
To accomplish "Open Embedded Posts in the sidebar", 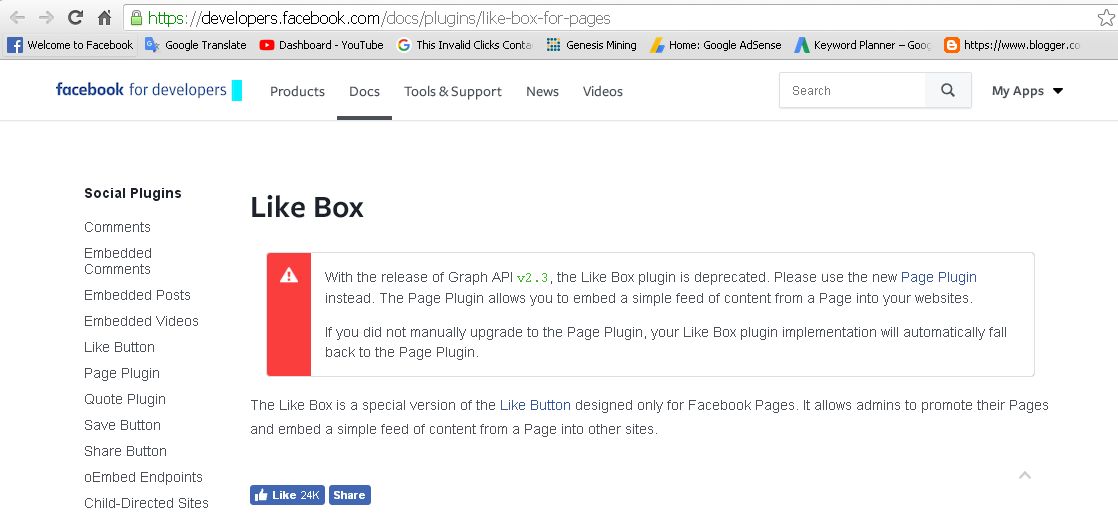I will (138, 295).
